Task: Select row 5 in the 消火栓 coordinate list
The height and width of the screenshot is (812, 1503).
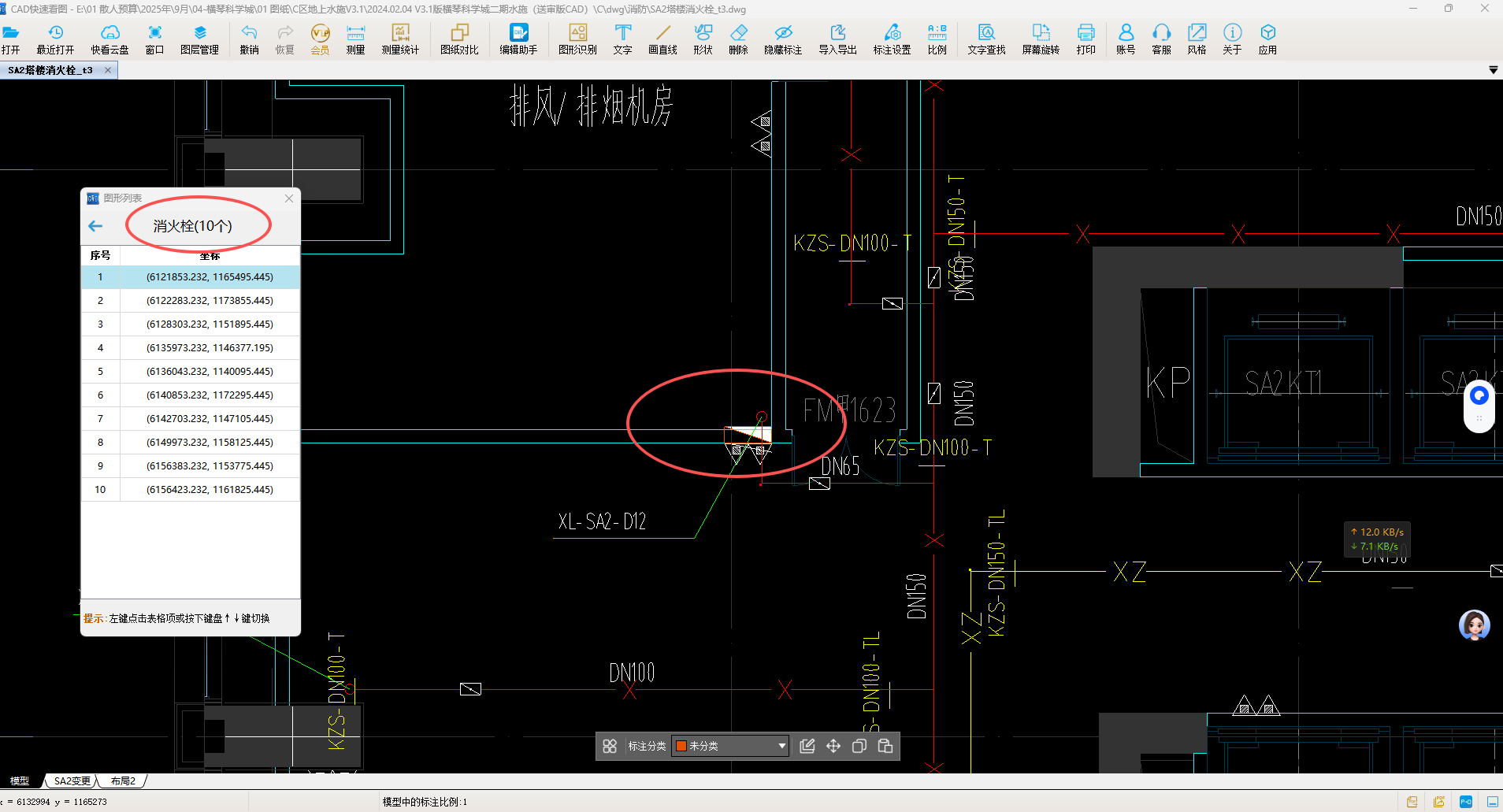Action: click(191, 371)
